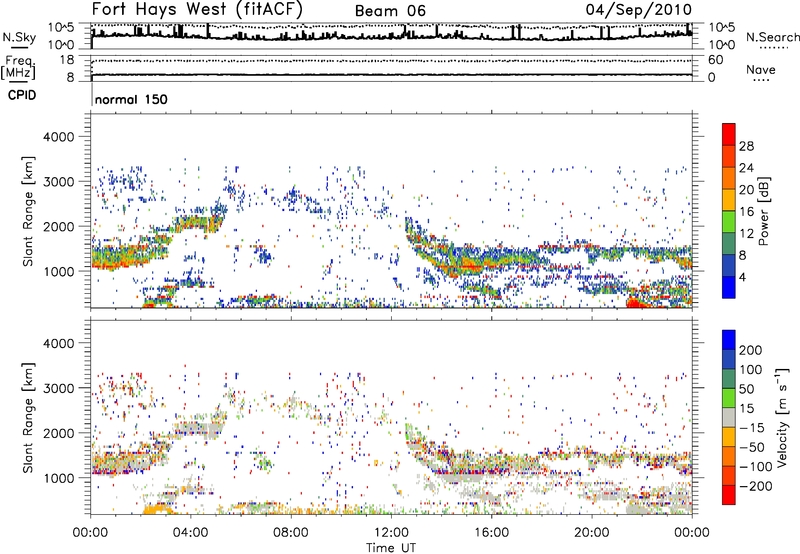
Task: Click the 'Power [dB]' colorbar title
Action: tap(764, 211)
